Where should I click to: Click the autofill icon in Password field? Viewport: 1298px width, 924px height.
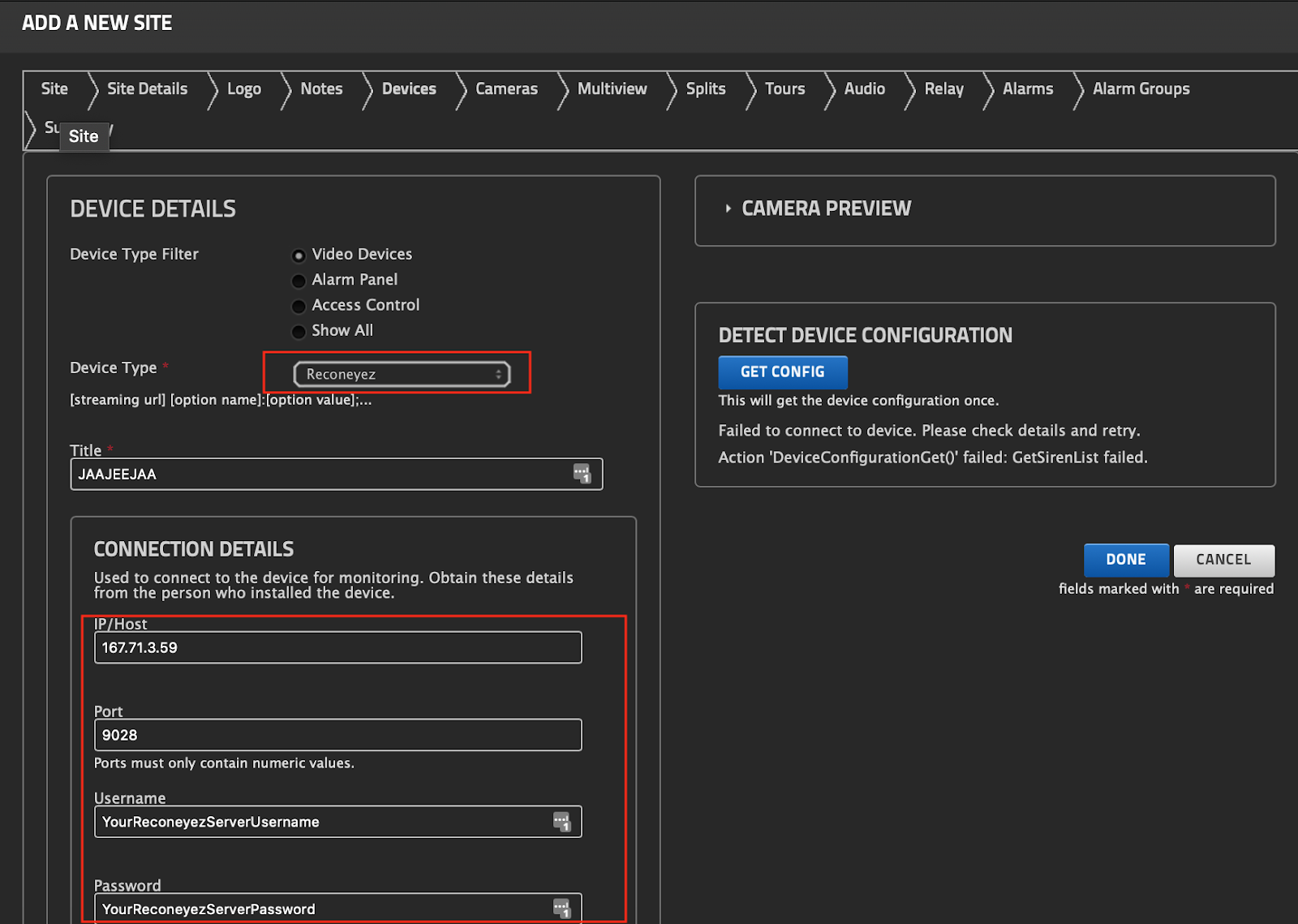(x=562, y=909)
